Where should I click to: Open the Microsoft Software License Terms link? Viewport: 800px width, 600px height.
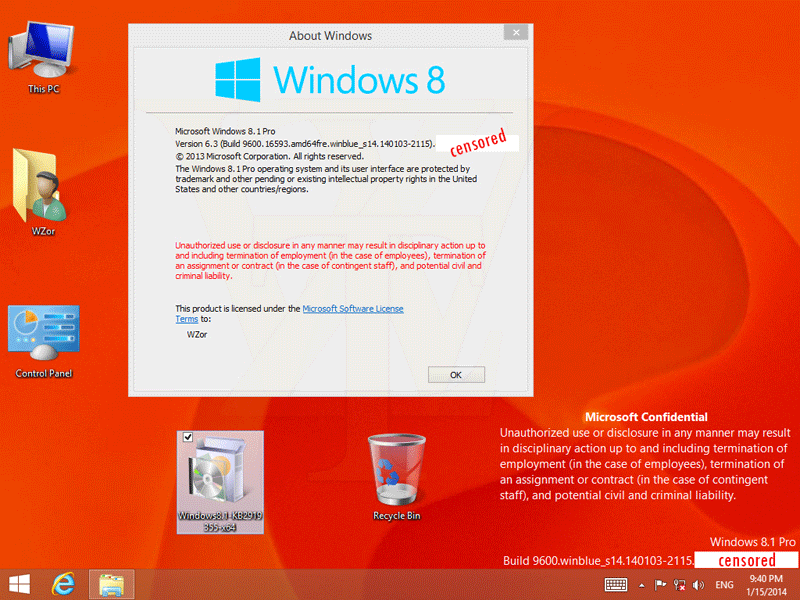[x=352, y=309]
